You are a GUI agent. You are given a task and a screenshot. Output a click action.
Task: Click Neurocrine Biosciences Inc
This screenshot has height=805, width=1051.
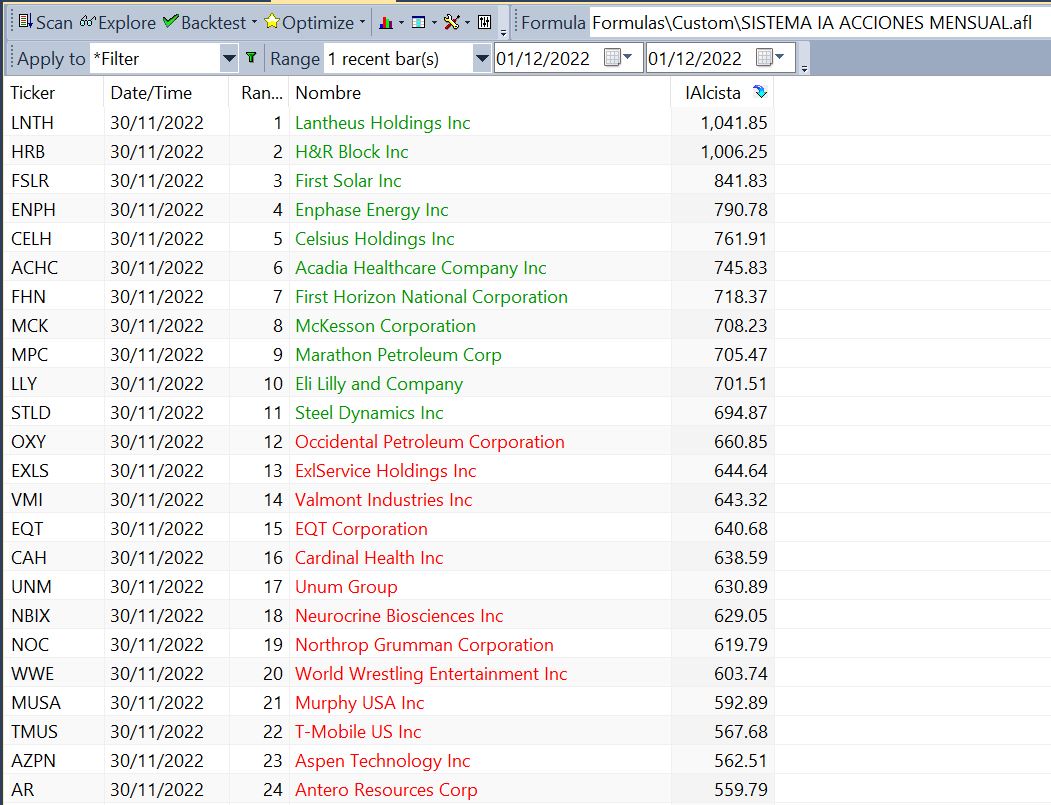(399, 615)
